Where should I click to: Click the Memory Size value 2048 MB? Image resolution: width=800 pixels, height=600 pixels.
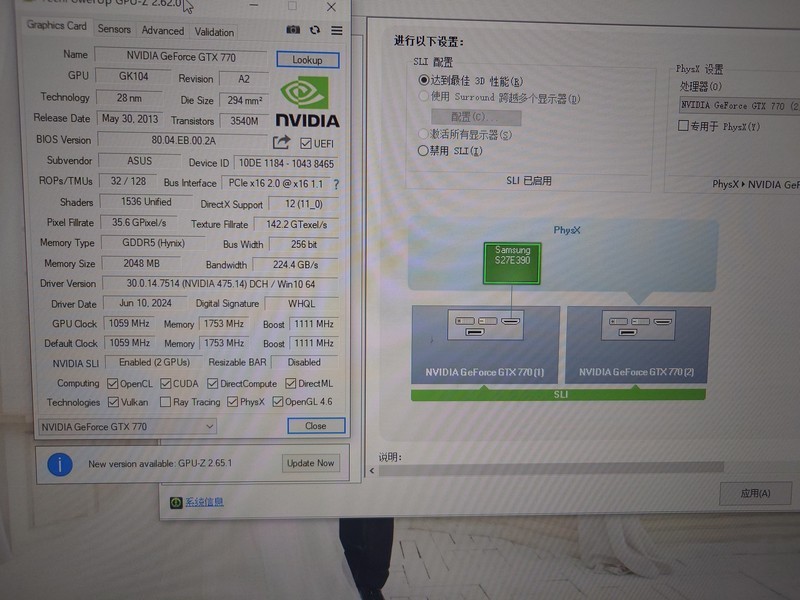pyautogui.click(x=141, y=263)
